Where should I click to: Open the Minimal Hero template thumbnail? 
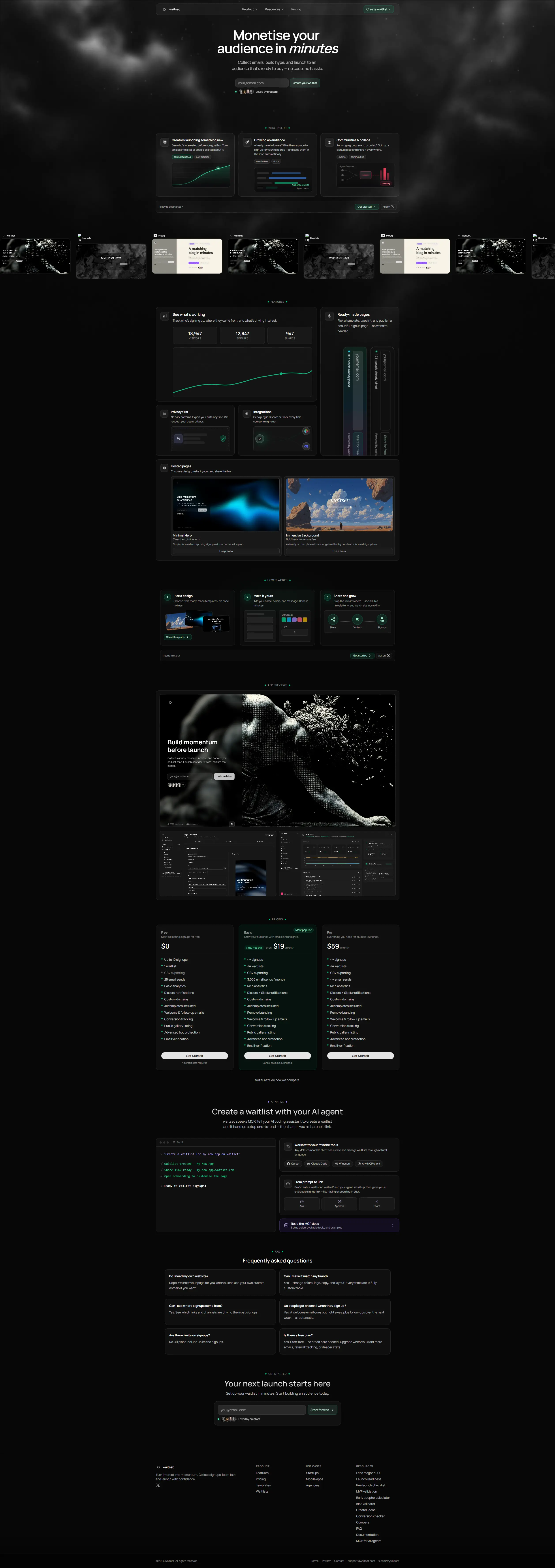(x=226, y=505)
